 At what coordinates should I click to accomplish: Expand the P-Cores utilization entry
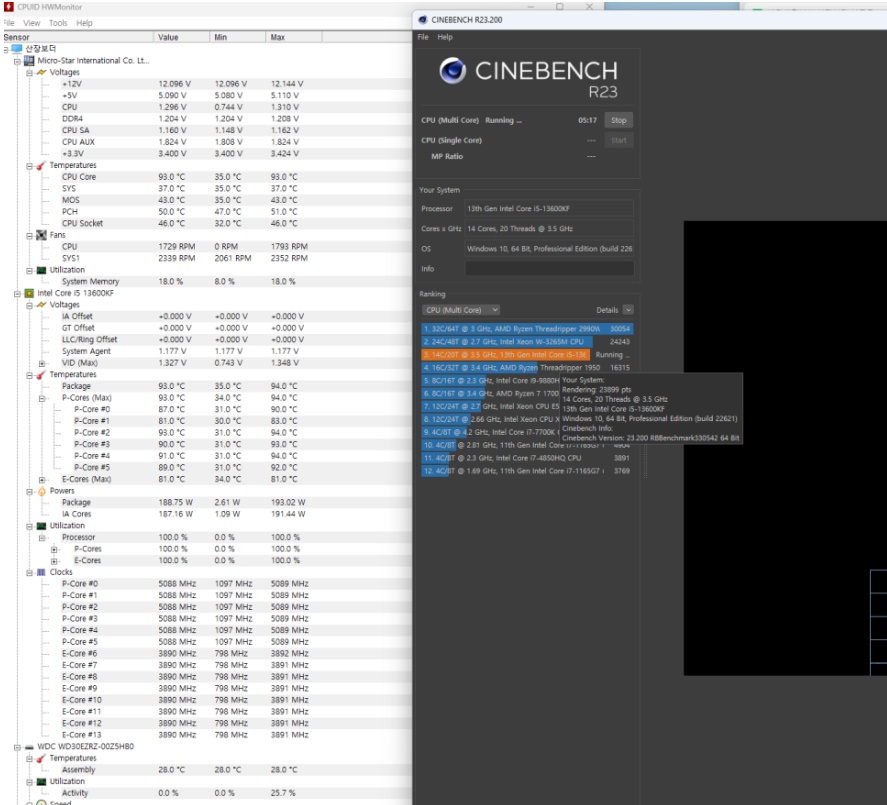point(54,549)
